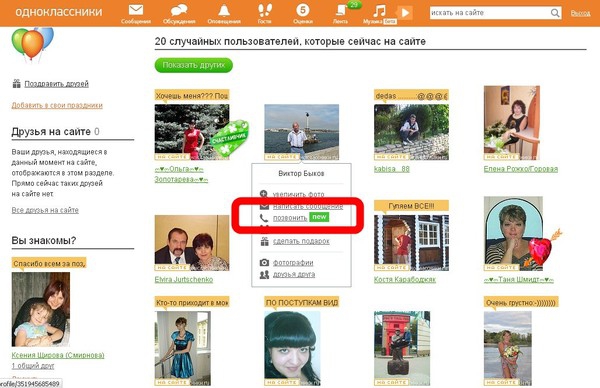Viewport: 600px width, 388px height.
Task: Open Елена Рожко/Горовая's profile photo
Action: coord(512,123)
